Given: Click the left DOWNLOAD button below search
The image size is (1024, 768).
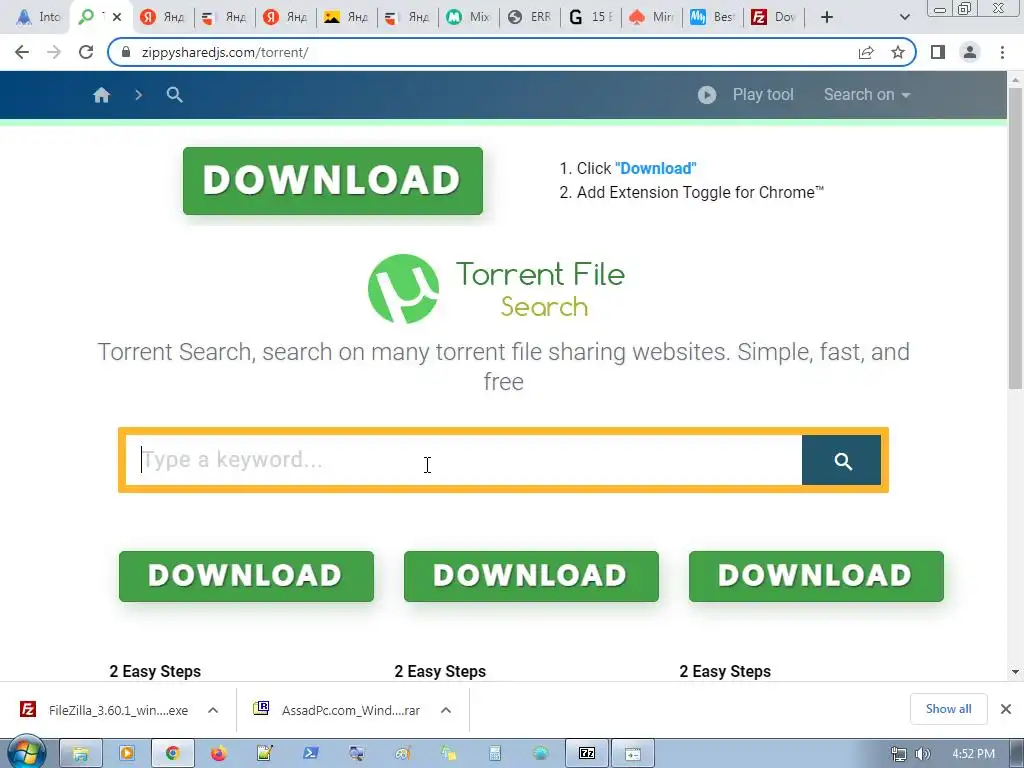Looking at the screenshot, I should (246, 576).
